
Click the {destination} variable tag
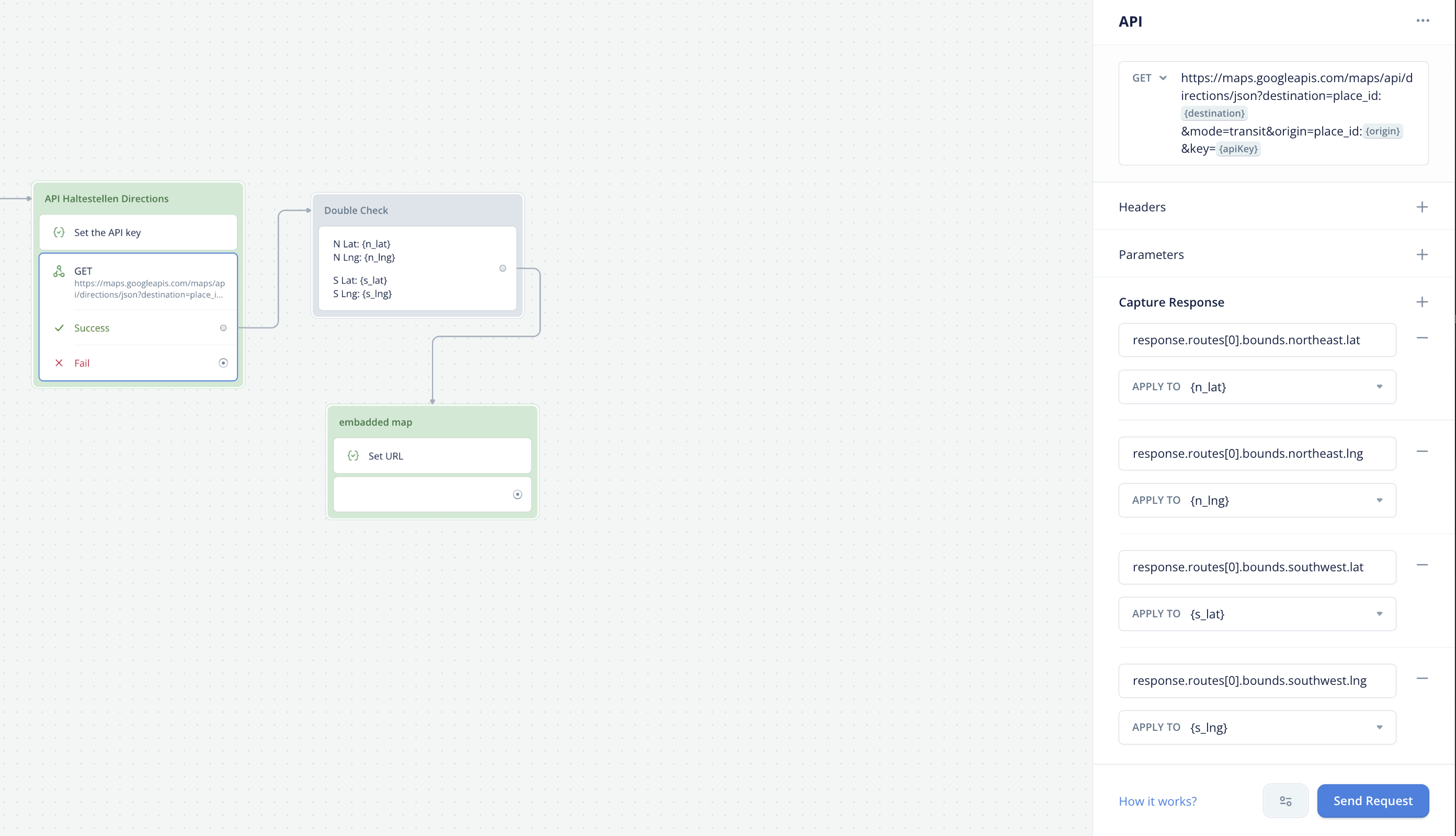pyautogui.click(x=1214, y=114)
